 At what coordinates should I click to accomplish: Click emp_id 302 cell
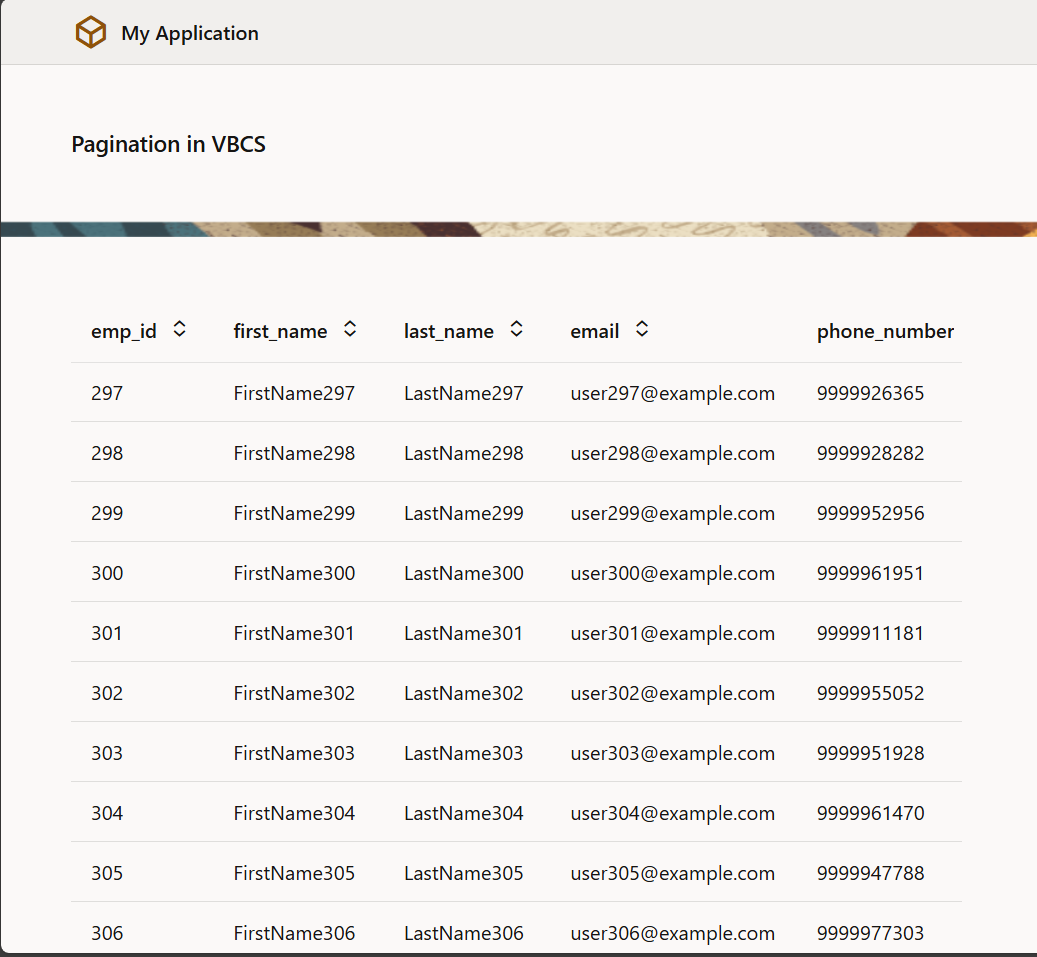[x=107, y=693]
